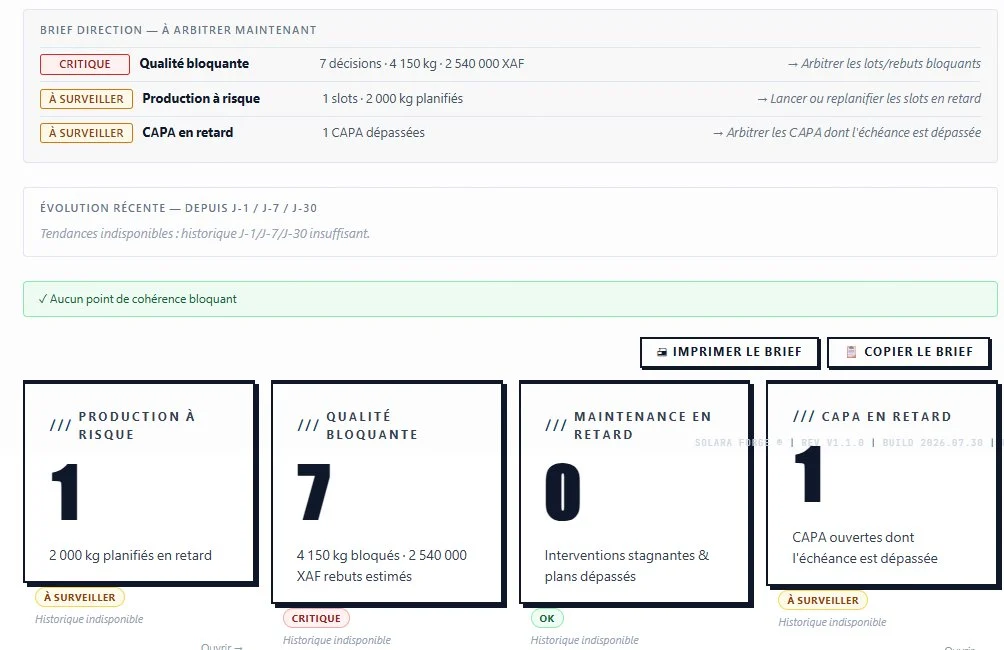Screen dimensions: 1004x650
Task: Open the CAPA en retard card title
Action: [886, 416]
